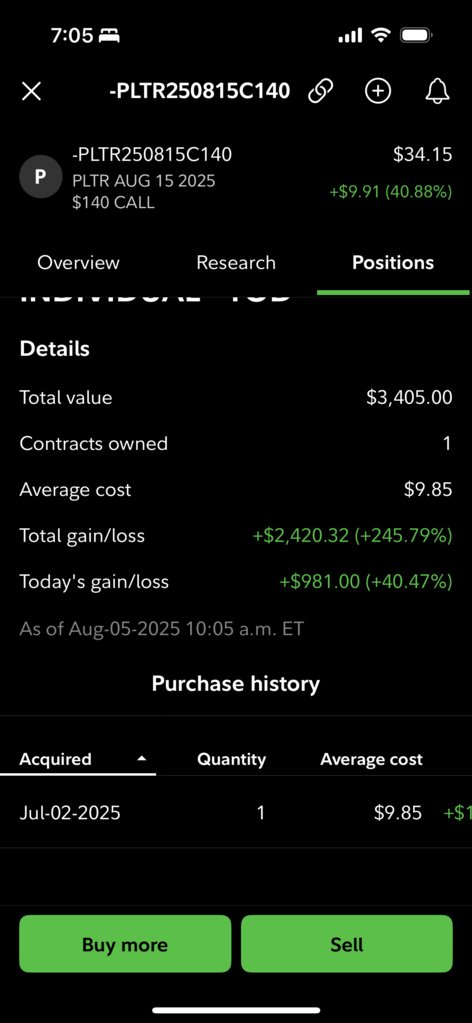Tap the home indicator bar
472x1023 pixels.
click(236, 1011)
